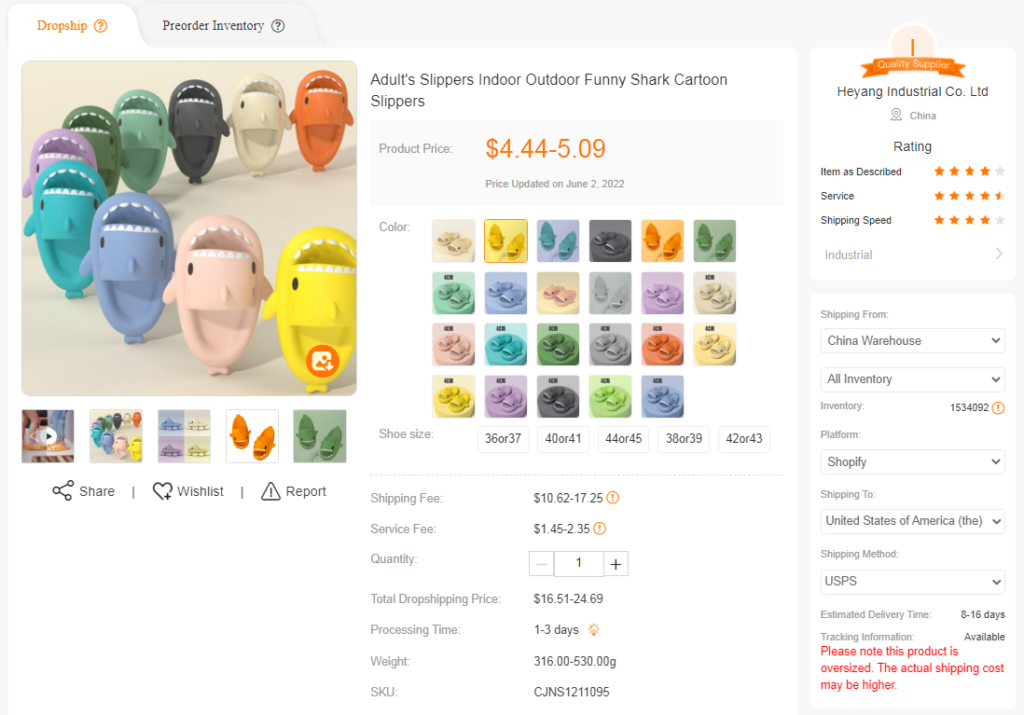The image size is (1024, 715).
Task: Click the Shipping Fee info icon
Action: point(613,498)
